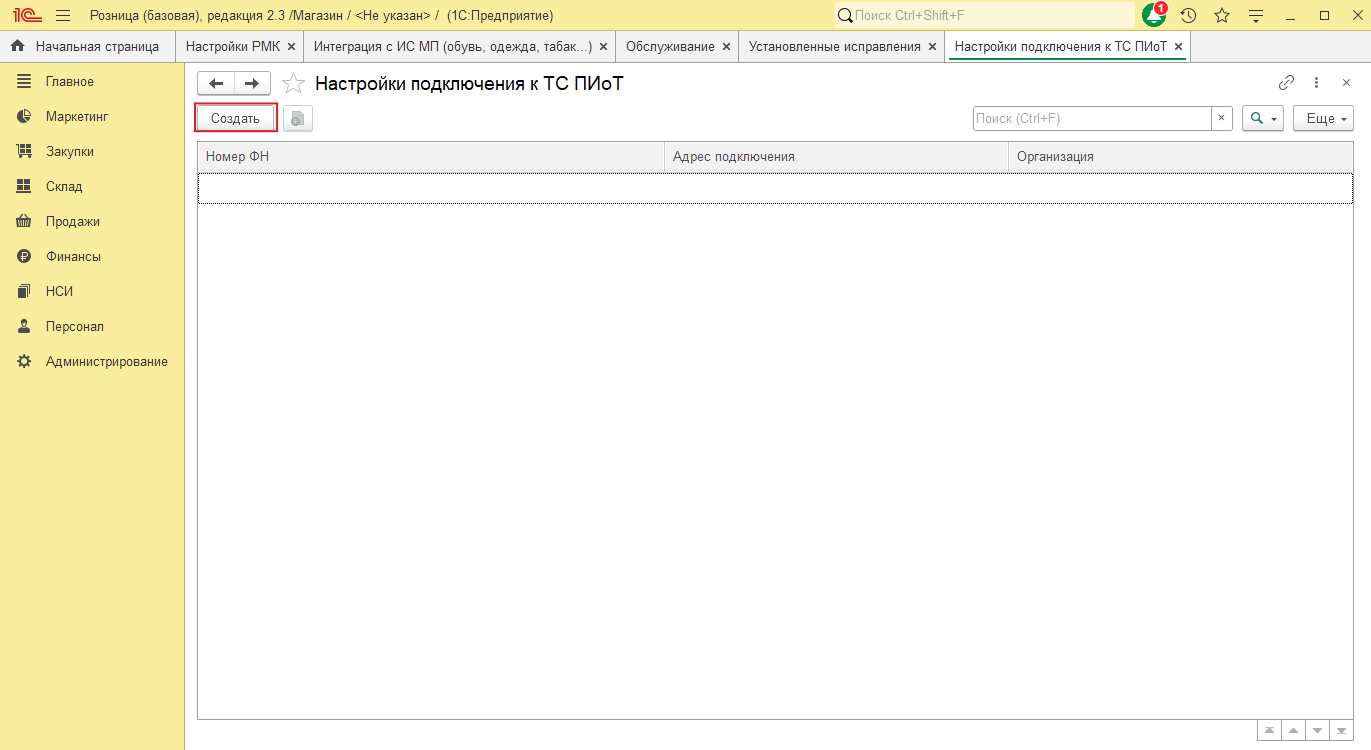Switch to Интеграция с ИС МП tab
Image resolution: width=1371 pixels, height=750 pixels.
click(452, 46)
